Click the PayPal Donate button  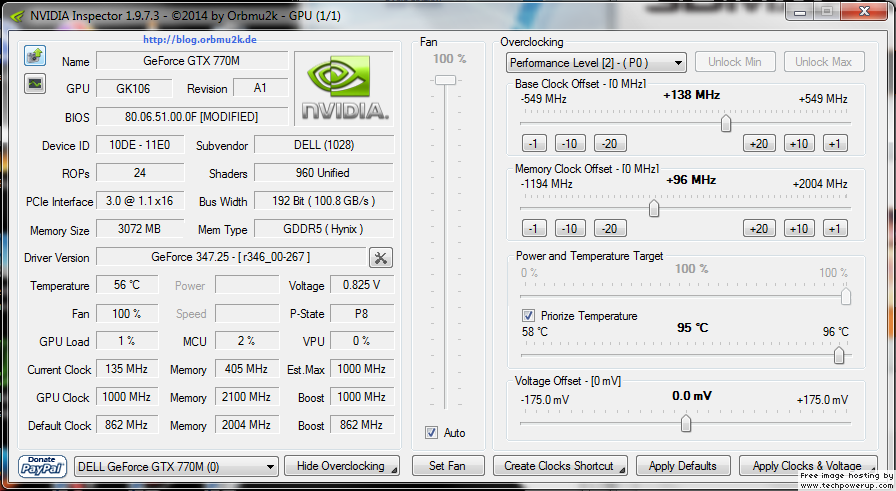pyautogui.click(x=42, y=466)
